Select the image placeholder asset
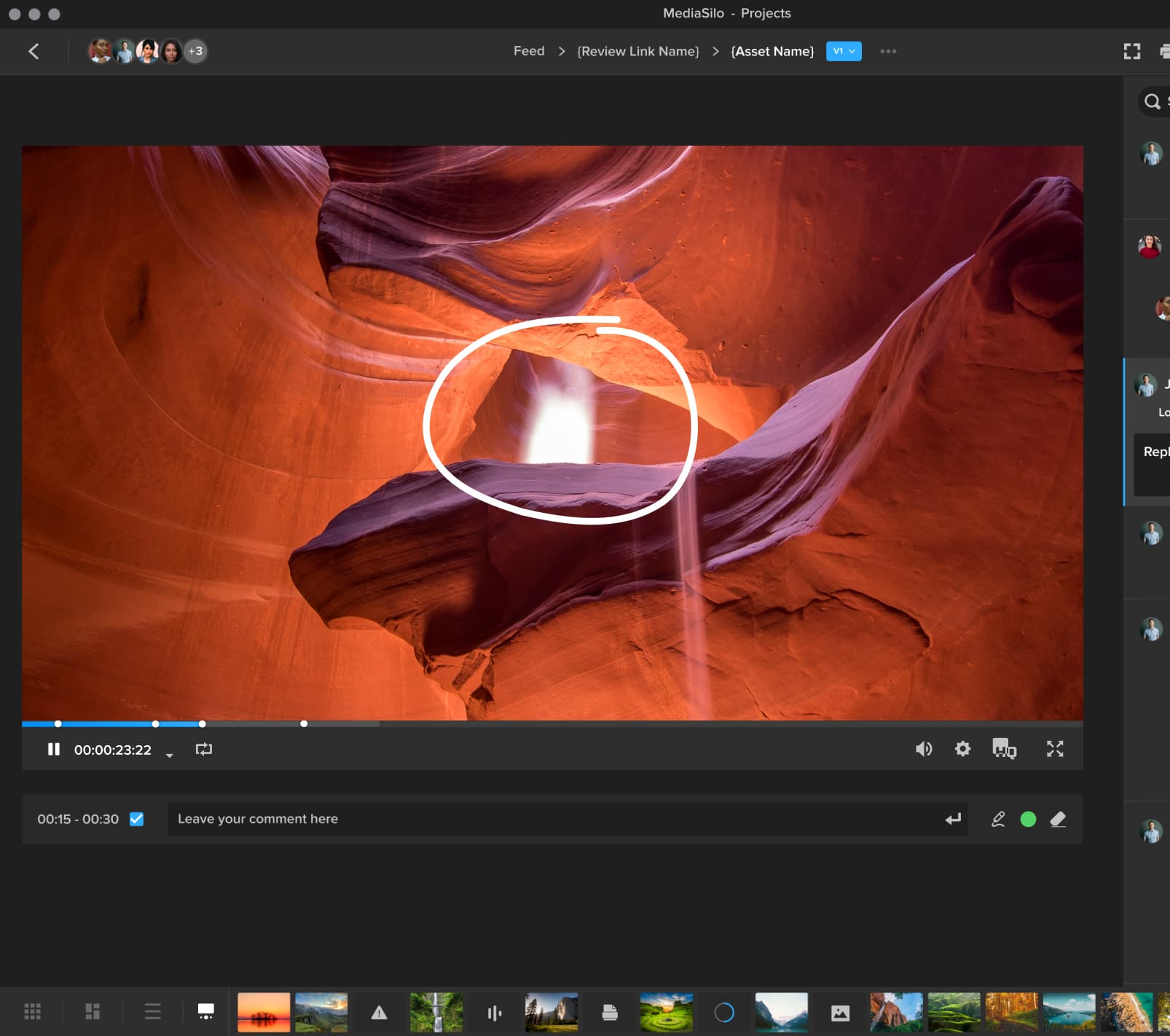 (x=840, y=1013)
